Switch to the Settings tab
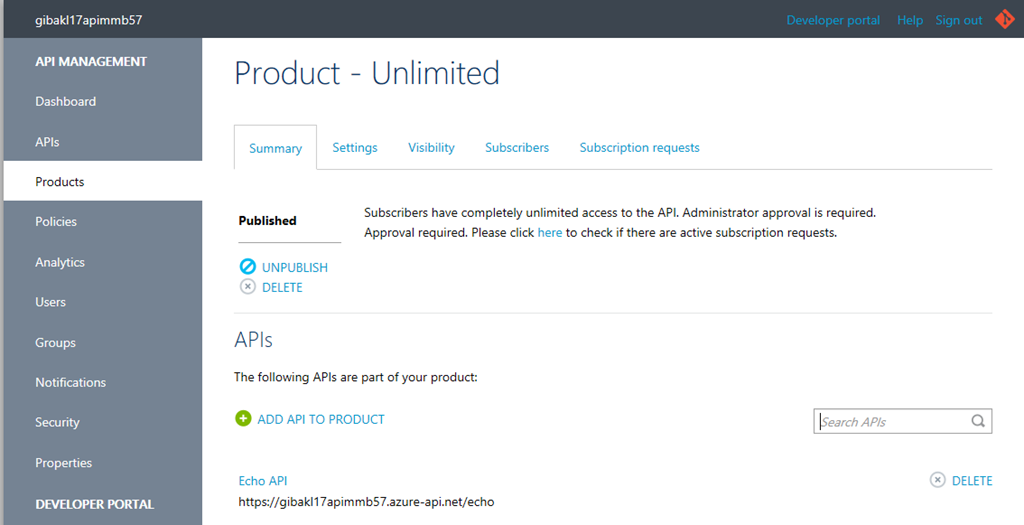Image resolution: width=1024 pixels, height=525 pixels. 355,148
